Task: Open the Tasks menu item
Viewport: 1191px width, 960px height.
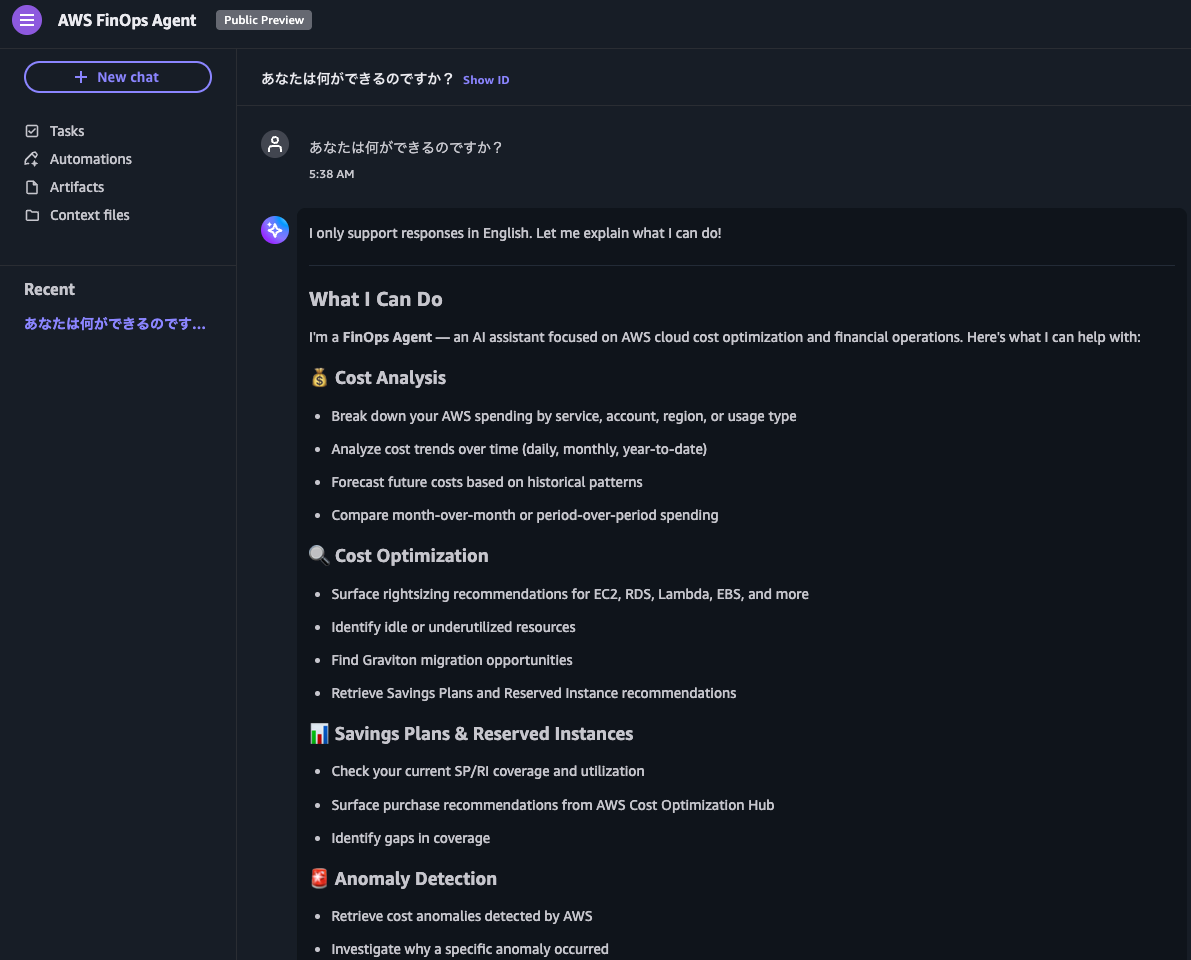Action: click(67, 131)
